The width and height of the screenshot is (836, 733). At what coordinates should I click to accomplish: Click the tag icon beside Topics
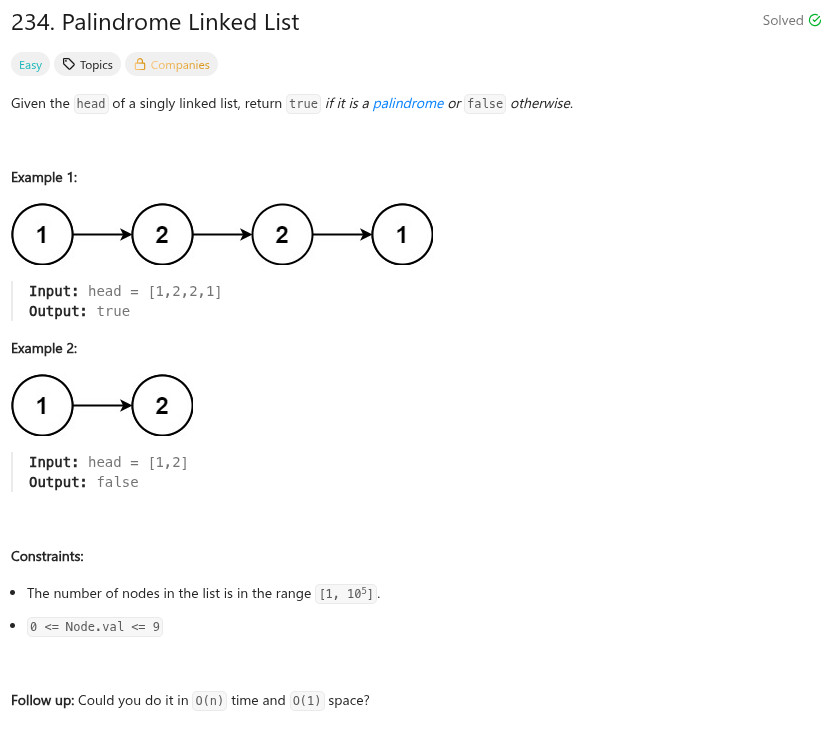(x=68, y=65)
